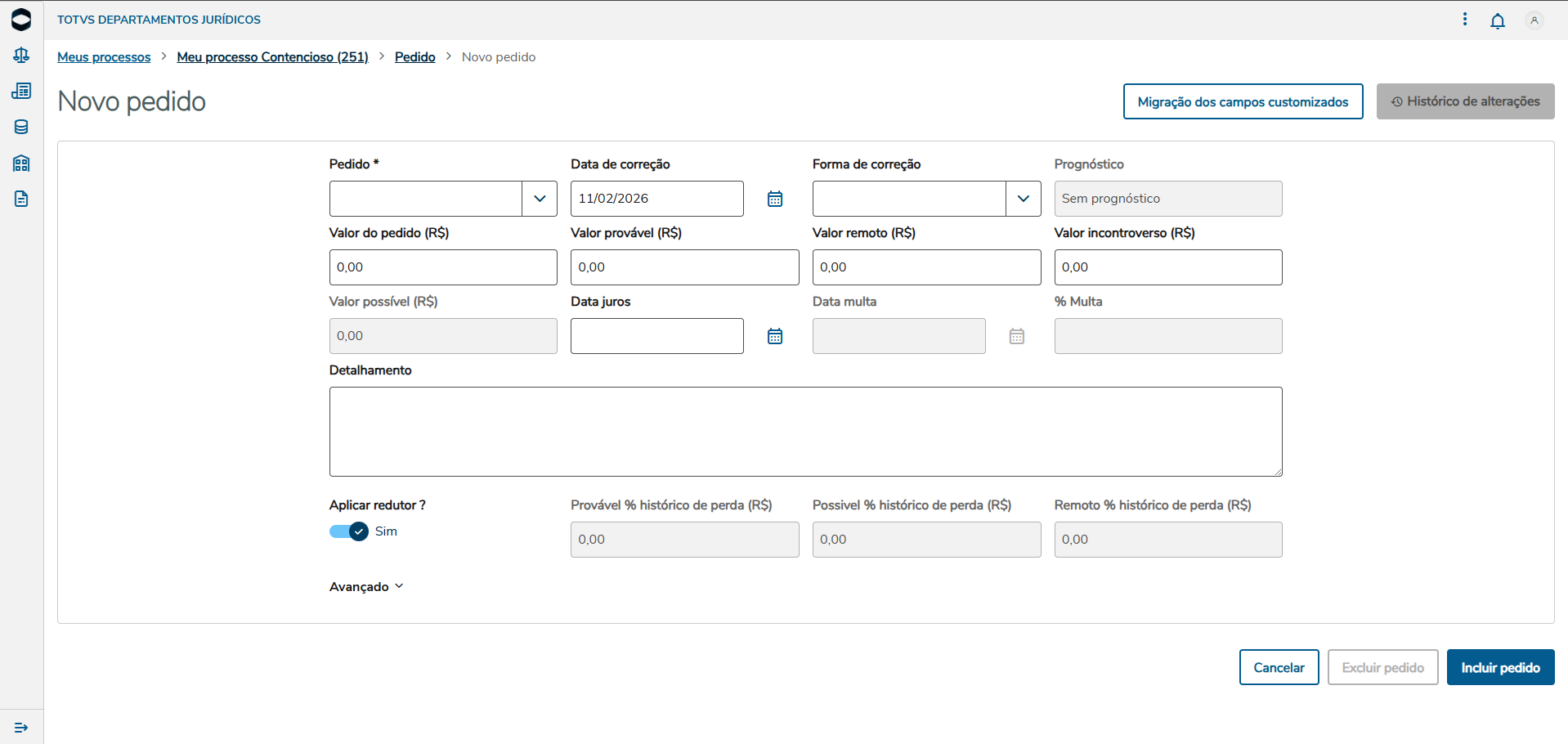Click the database stack sidebar icon
The height and width of the screenshot is (744, 1568).
21,127
